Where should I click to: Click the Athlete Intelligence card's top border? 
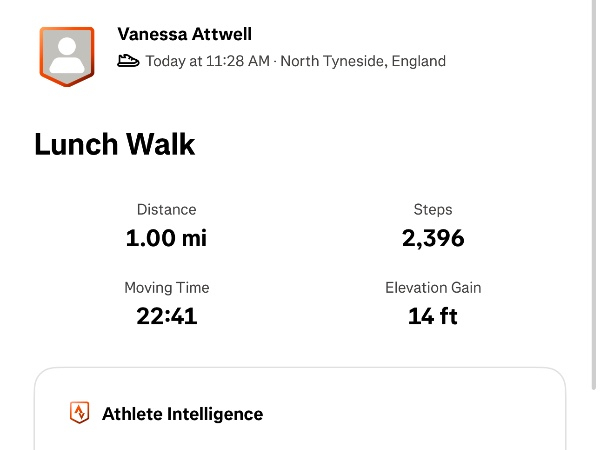(300, 368)
